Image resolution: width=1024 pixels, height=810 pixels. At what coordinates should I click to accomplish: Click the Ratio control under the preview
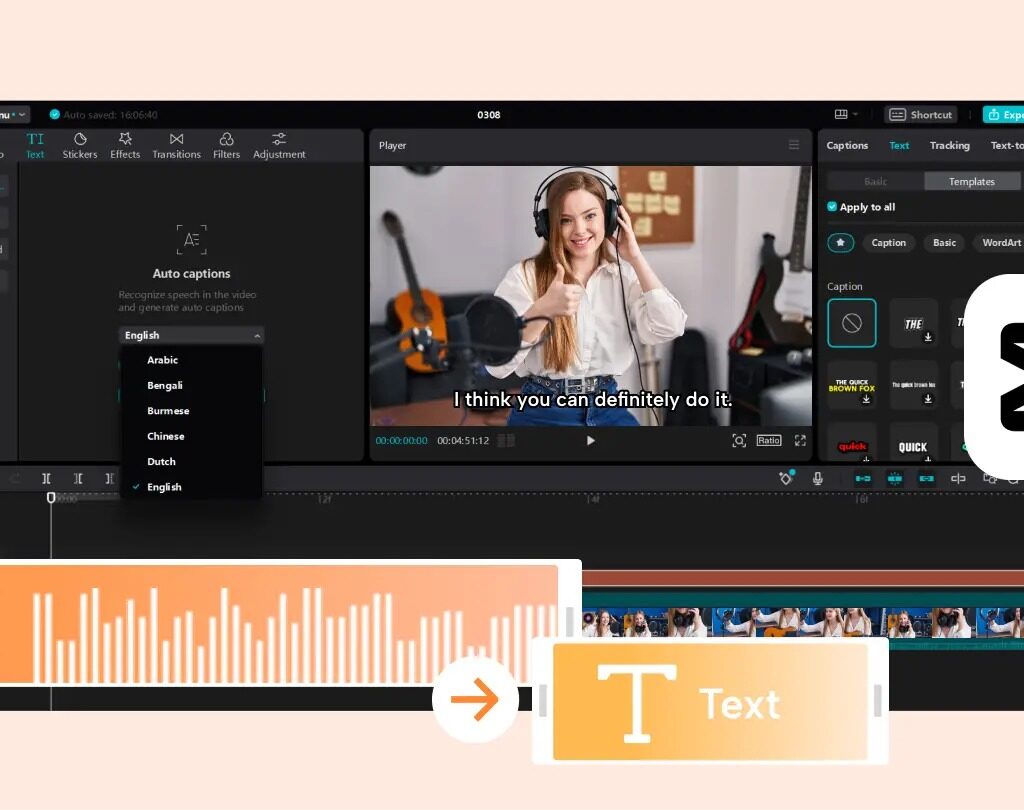768,440
